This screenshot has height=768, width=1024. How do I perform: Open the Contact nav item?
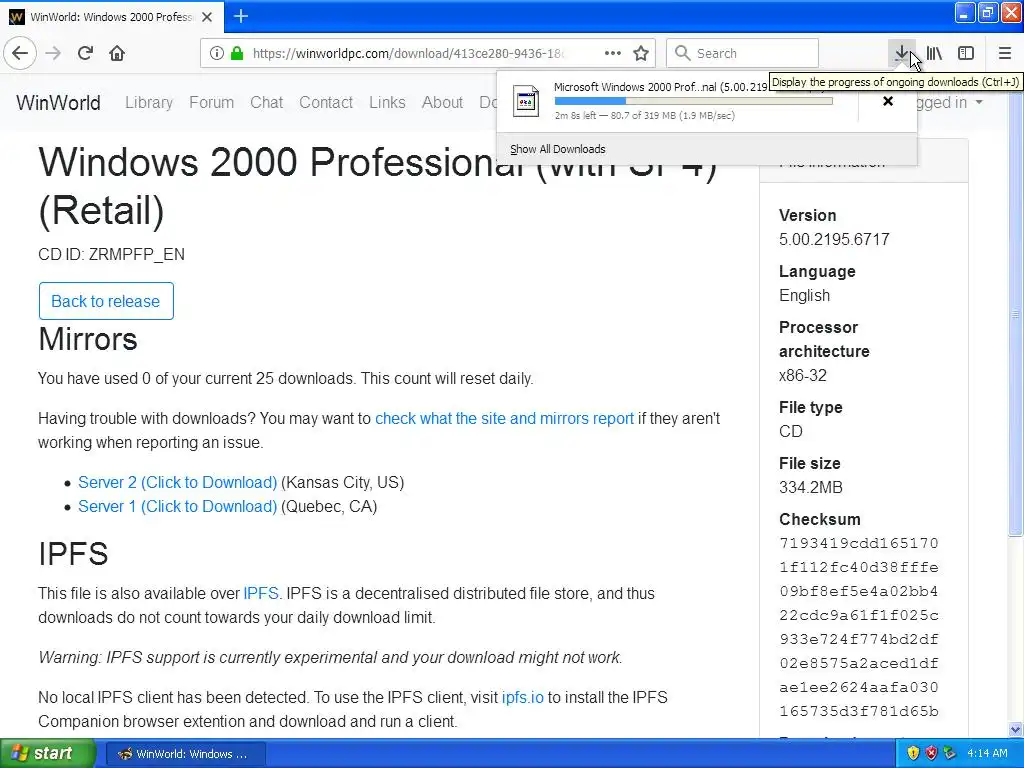coord(326,103)
